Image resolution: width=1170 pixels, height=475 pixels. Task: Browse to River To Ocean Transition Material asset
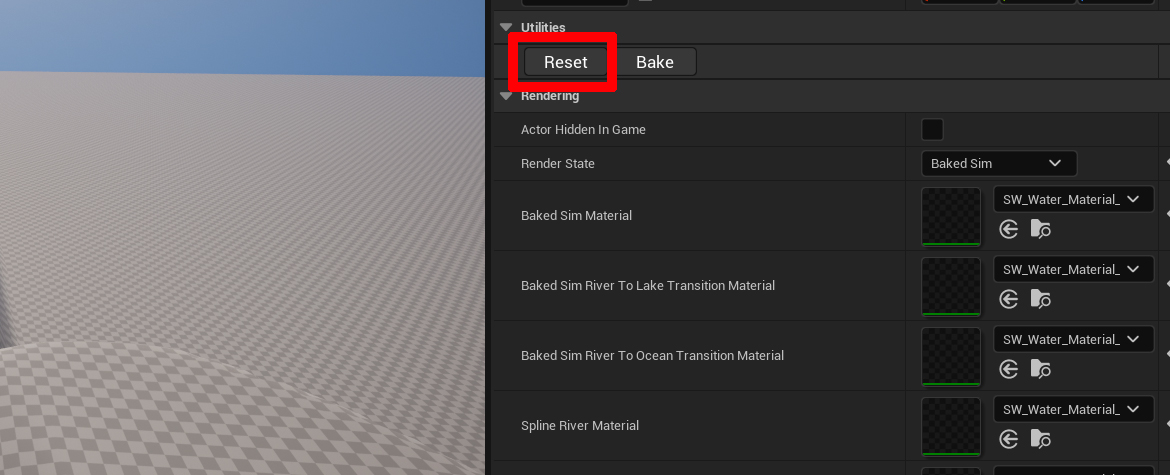(x=1041, y=370)
